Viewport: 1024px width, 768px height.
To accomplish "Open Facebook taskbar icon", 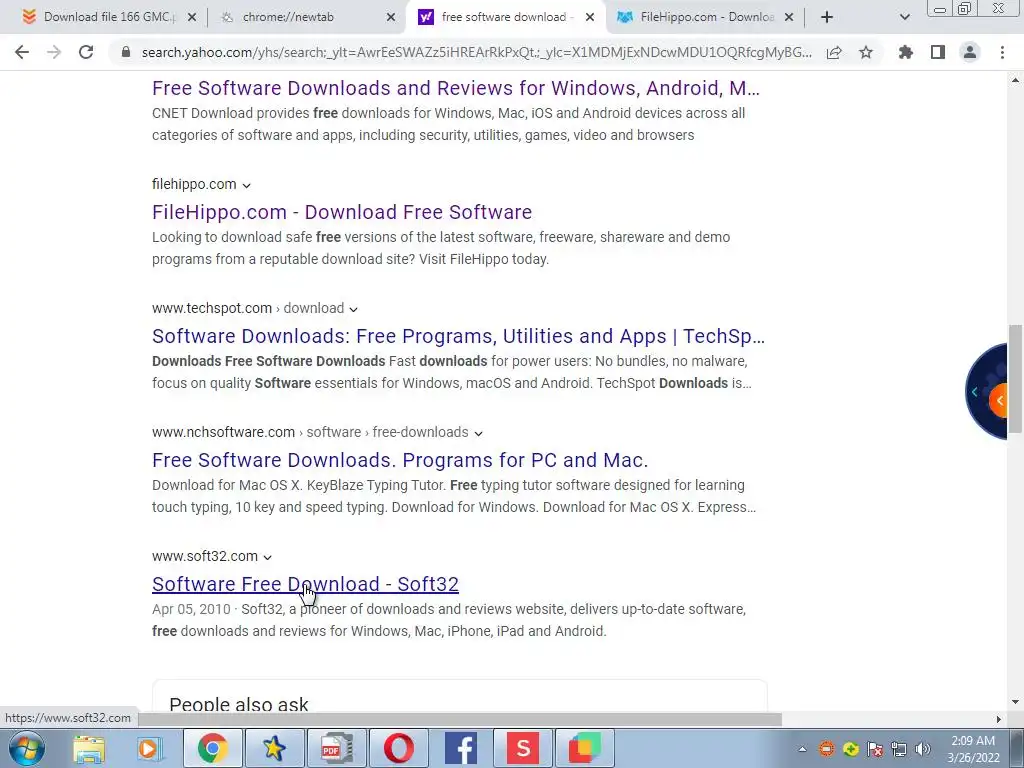I will pos(460,748).
